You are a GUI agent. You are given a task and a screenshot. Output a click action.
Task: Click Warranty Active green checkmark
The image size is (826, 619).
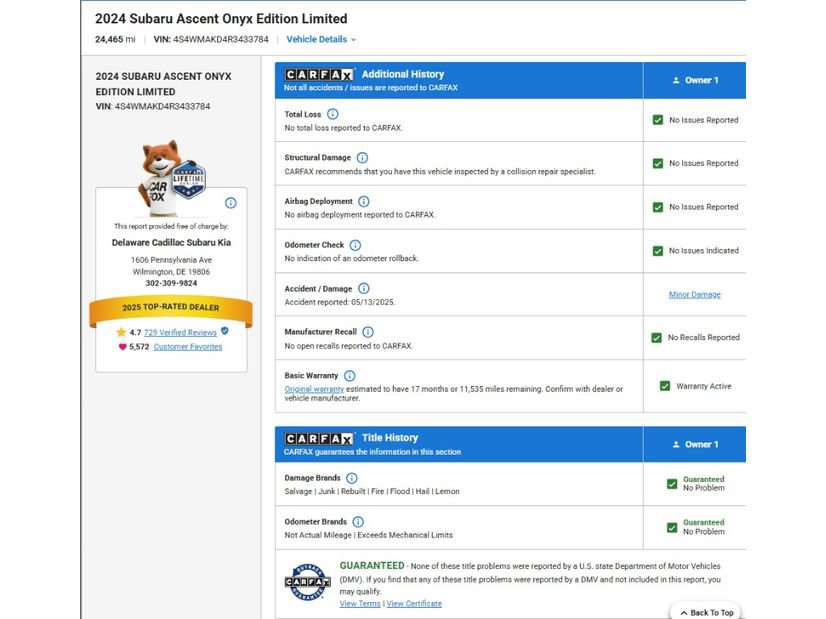pyautogui.click(x=665, y=386)
